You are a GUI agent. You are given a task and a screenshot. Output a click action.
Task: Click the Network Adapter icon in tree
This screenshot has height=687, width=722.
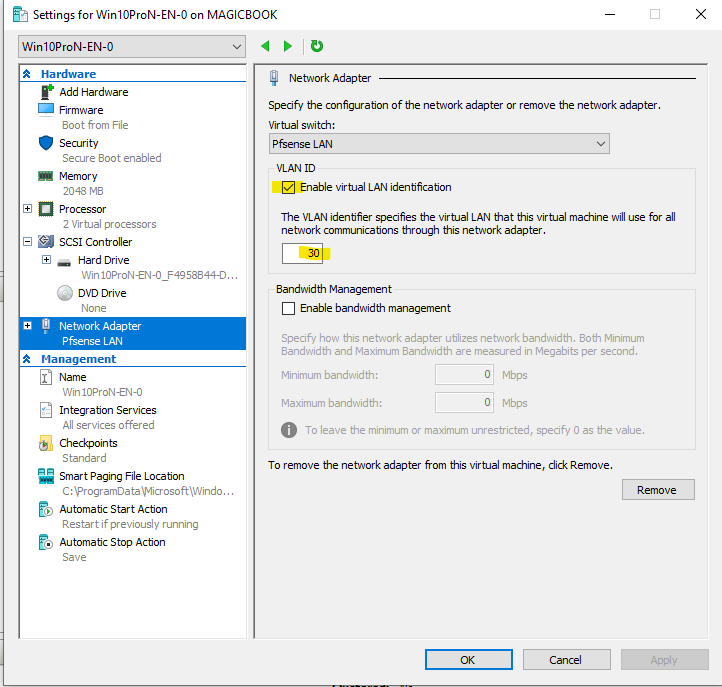coord(46,326)
